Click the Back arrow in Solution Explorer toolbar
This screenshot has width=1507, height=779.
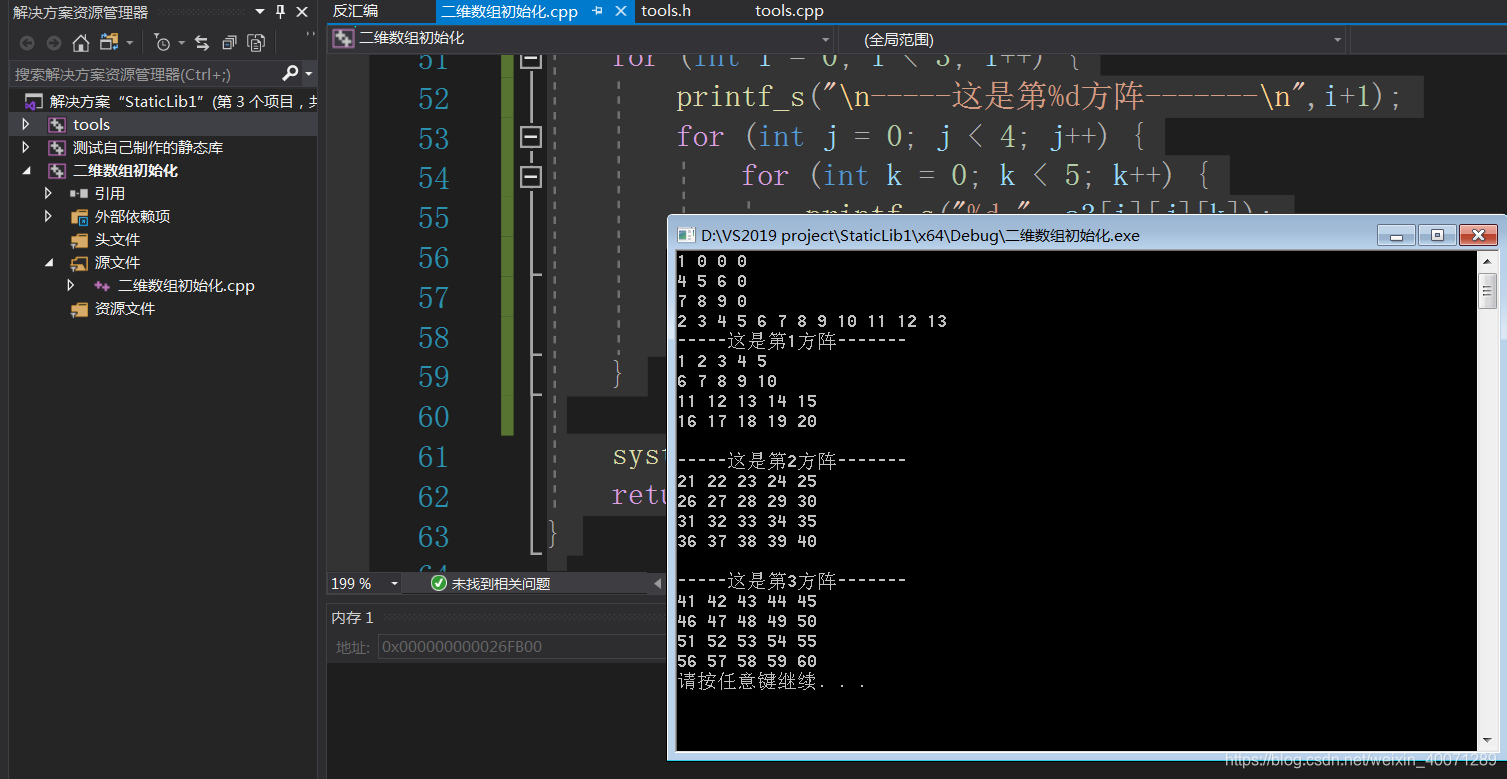point(27,43)
